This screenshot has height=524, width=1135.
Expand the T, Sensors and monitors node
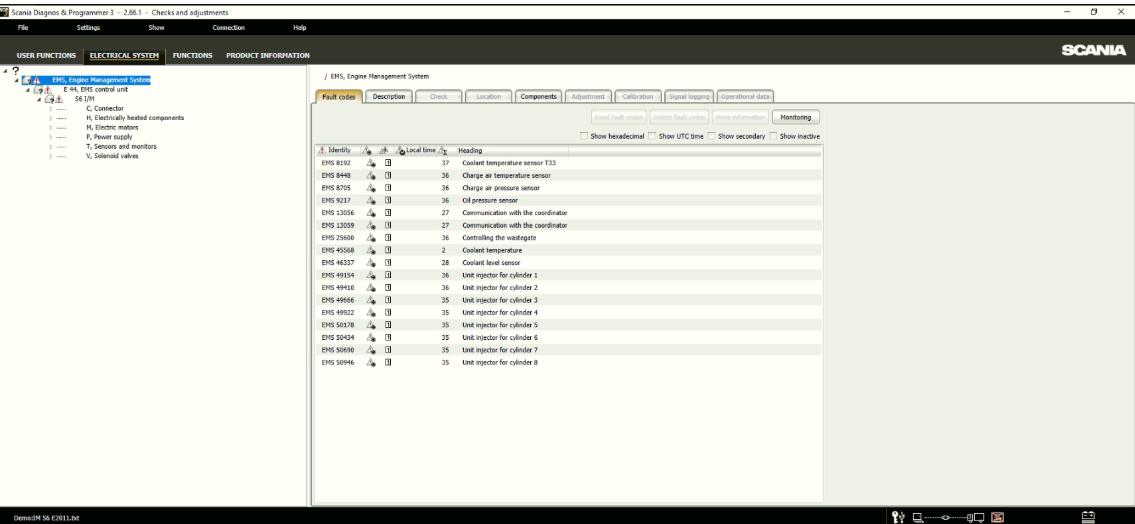click(51, 146)
